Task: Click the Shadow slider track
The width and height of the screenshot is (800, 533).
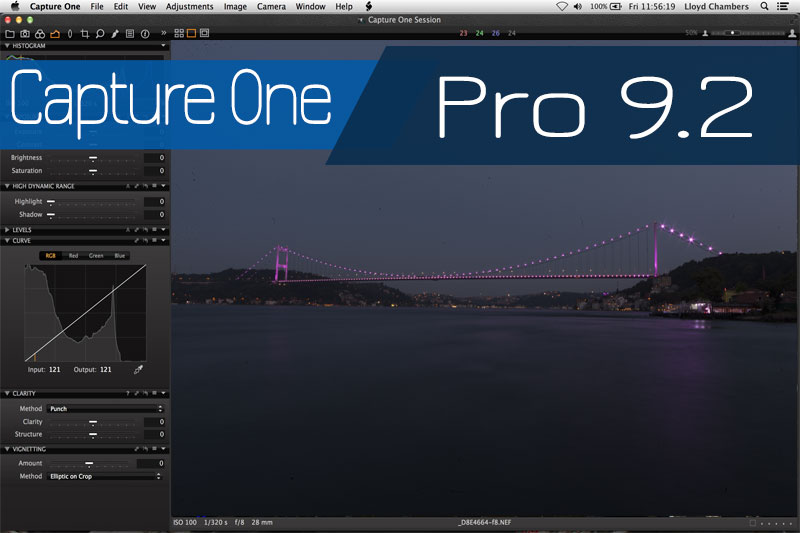Action: tap(93, 215)
